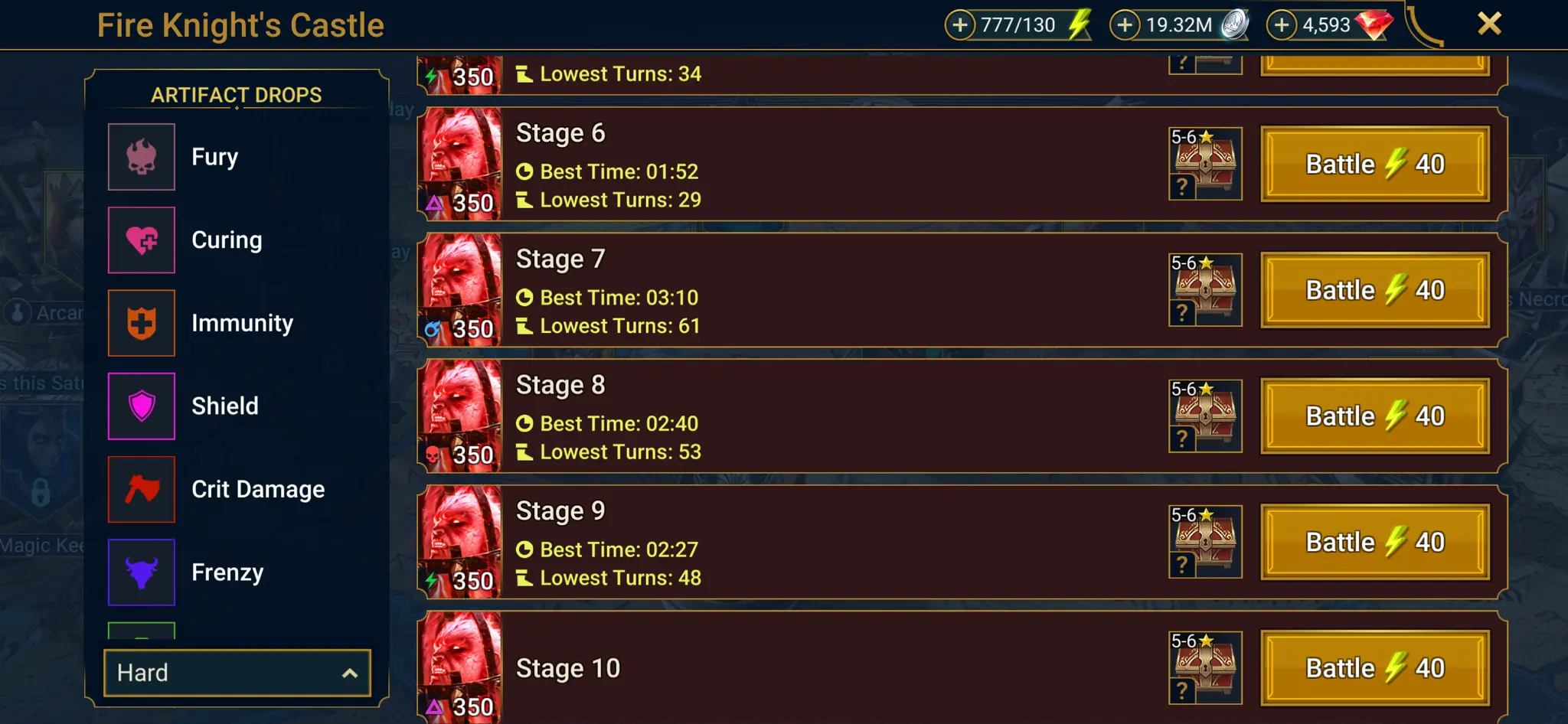Image resolution: width=1568 pixels, height=724 pixels.
Task: Add more energy with plus icon
Action: coord(960,24)
